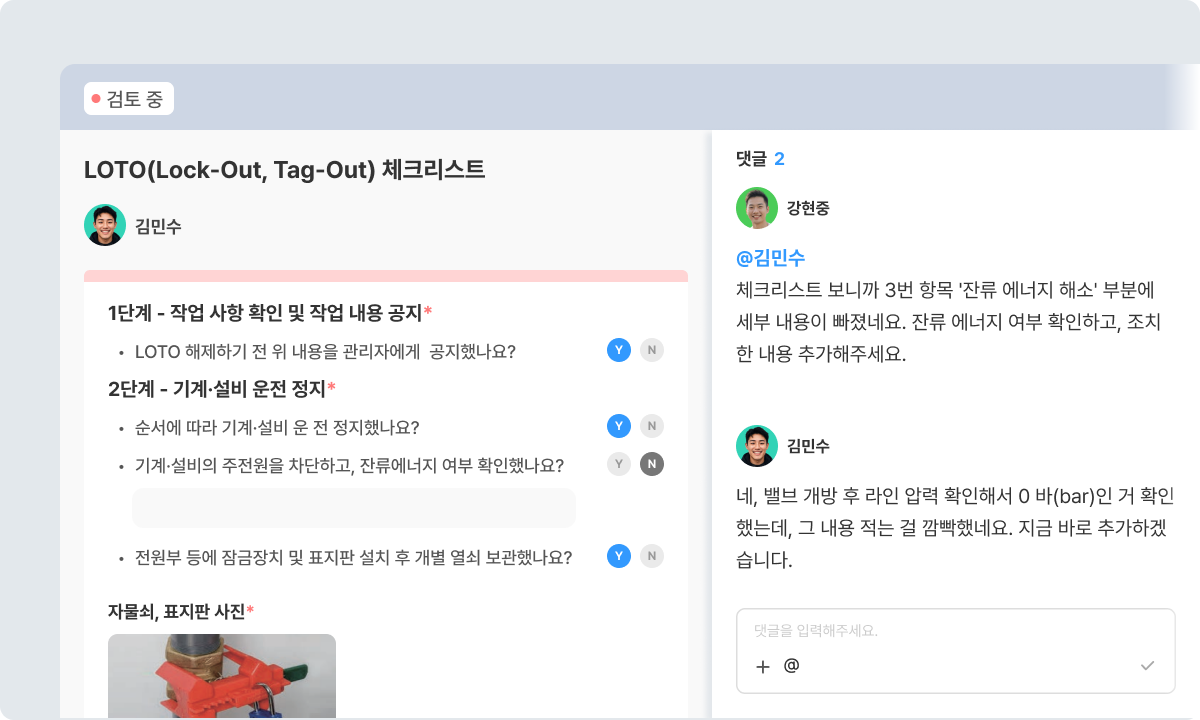Open the padlock photo thumbnail
The width and height of the screenshot is (1200, 720).
tap(222, 675)
